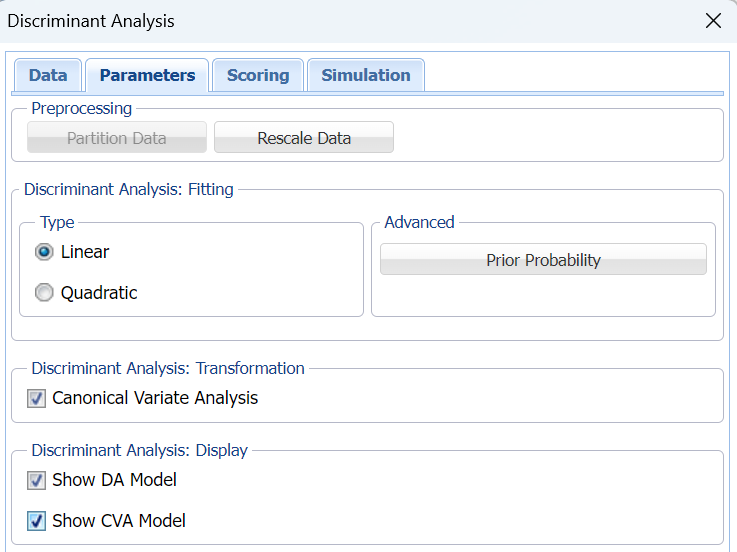Toggle Canonical Variate Analysis checkbox
The image size is (737, 552).
pyautogui.click(x=37, y=398)
